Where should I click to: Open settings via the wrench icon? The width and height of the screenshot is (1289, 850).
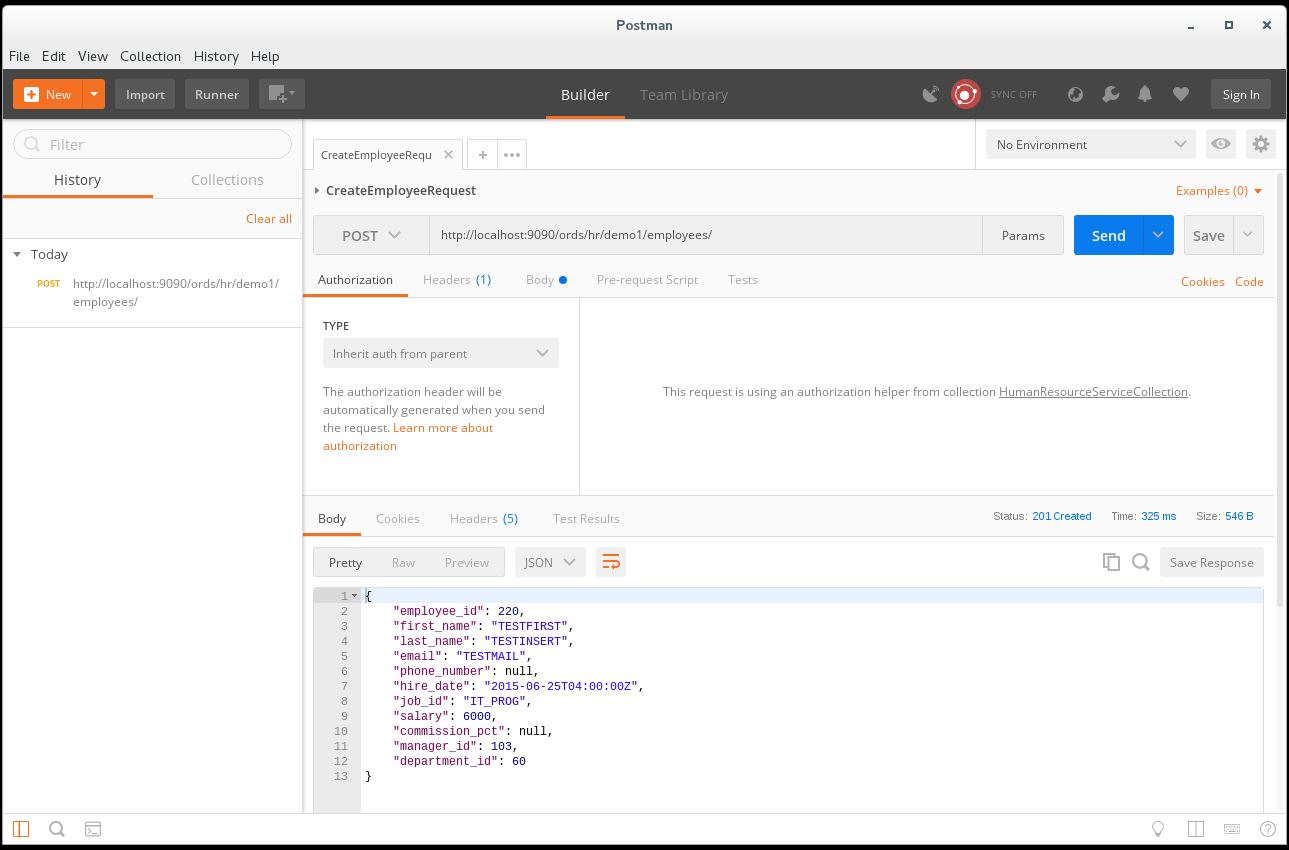1110,94
